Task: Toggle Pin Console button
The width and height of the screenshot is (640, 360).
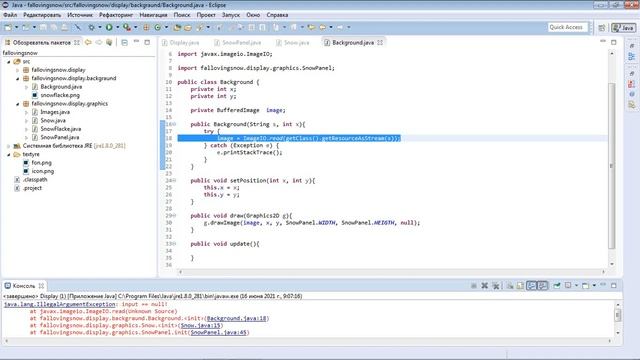Action: coord(557,285)
